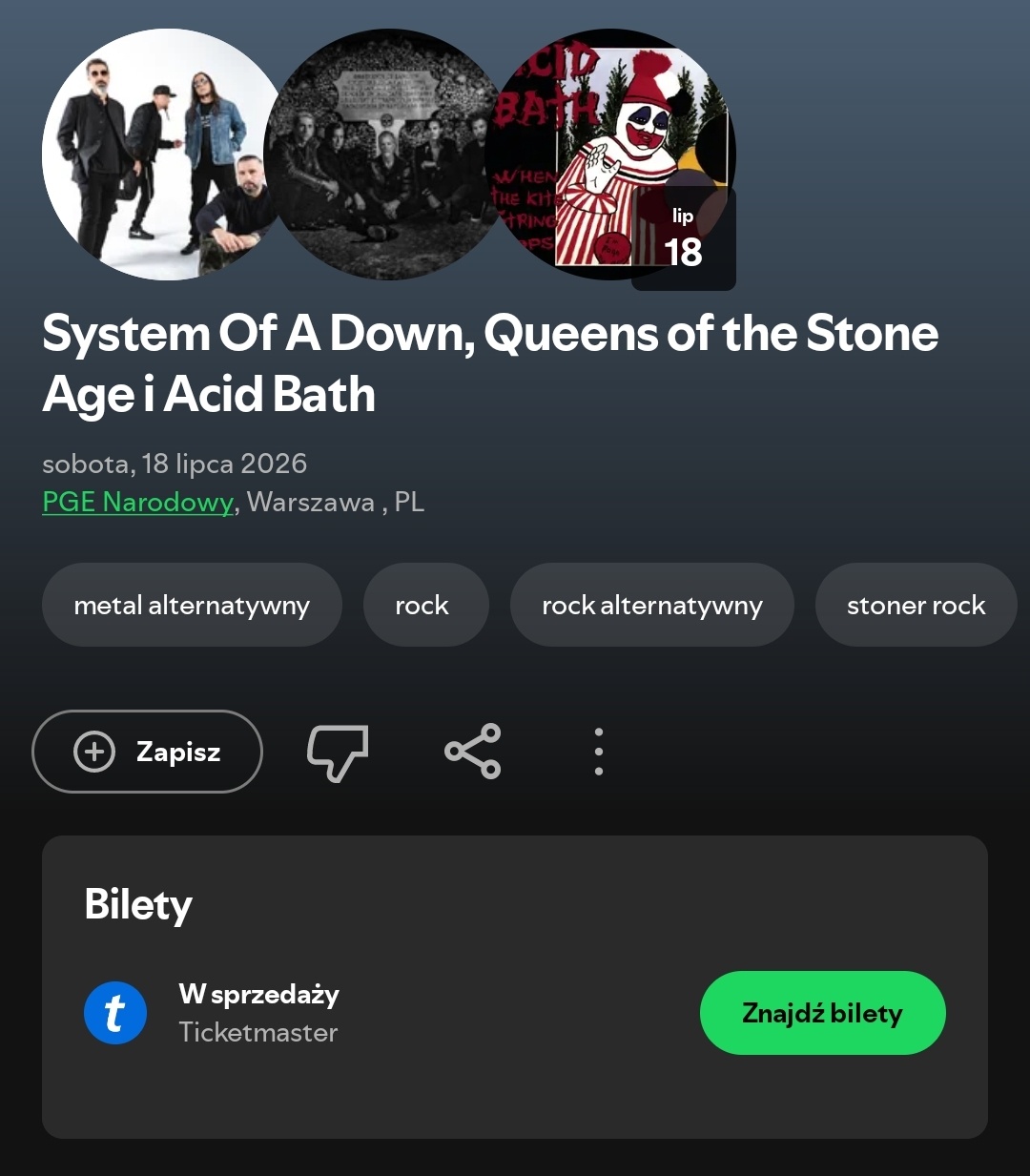Image resolution: width=1030 pixels, height=1176 pixels.
Task: Save the event with Zapisz button
Action: pyautogui.click(x=148, y=752)
